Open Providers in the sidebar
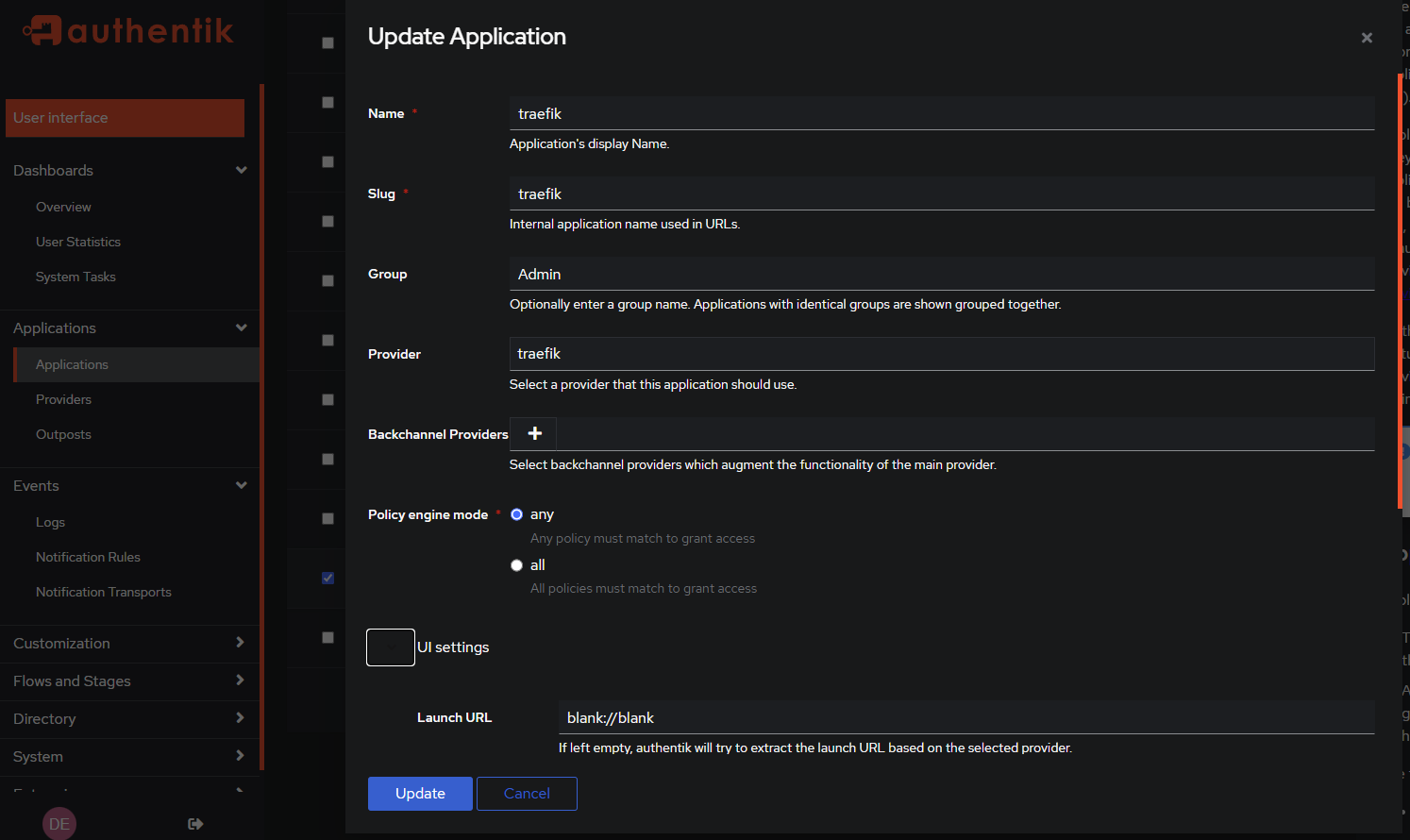 (x=63, y=399)
